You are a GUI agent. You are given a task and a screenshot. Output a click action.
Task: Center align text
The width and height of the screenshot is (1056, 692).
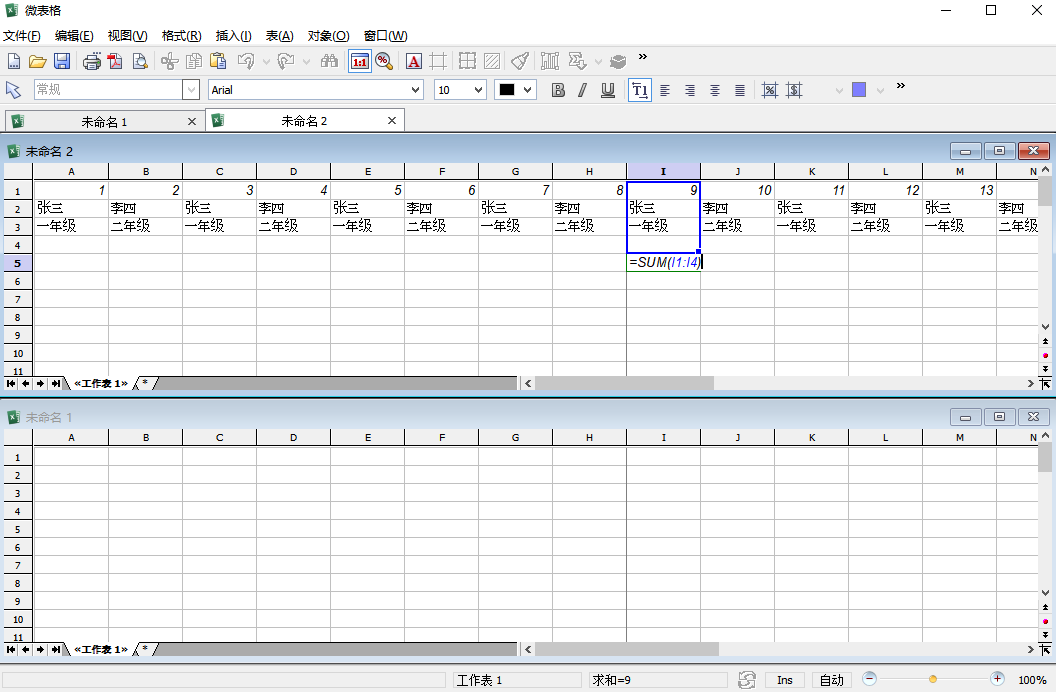(715, 90)
